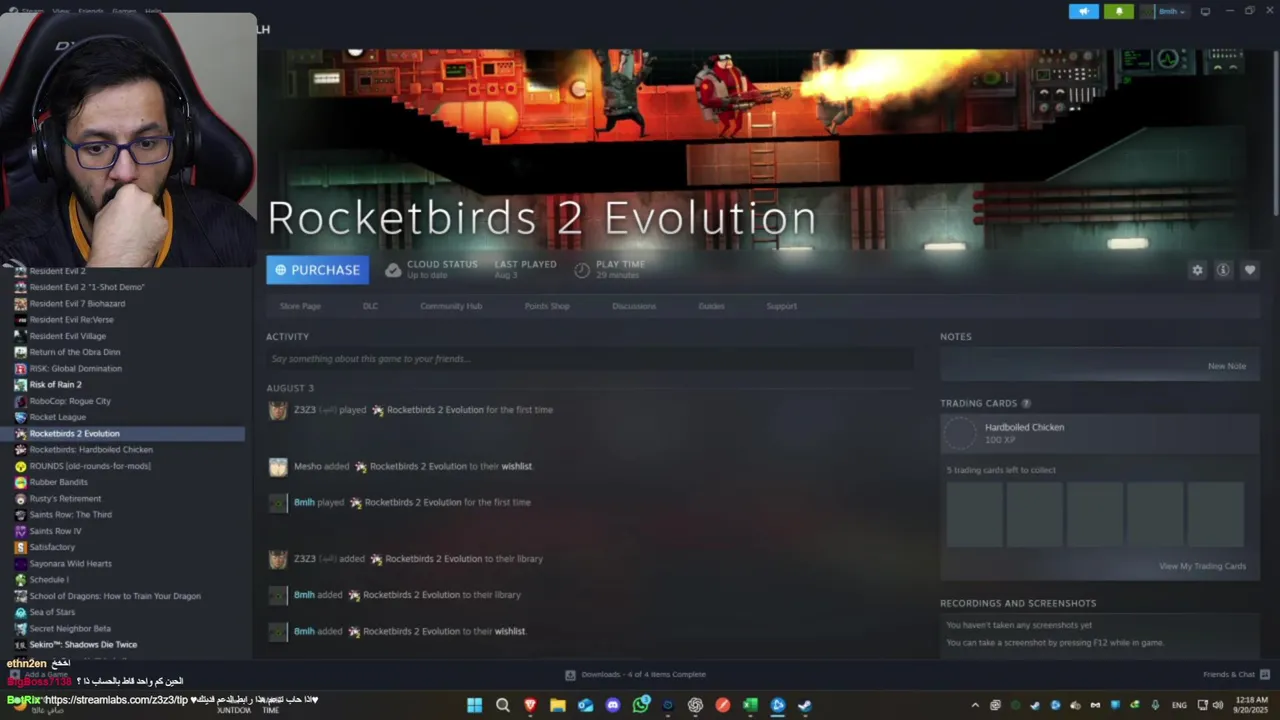Click wishlist link in Mesho's activity
The width and height of the screenshot is (1280, 720).
click(x=517, y=466)
